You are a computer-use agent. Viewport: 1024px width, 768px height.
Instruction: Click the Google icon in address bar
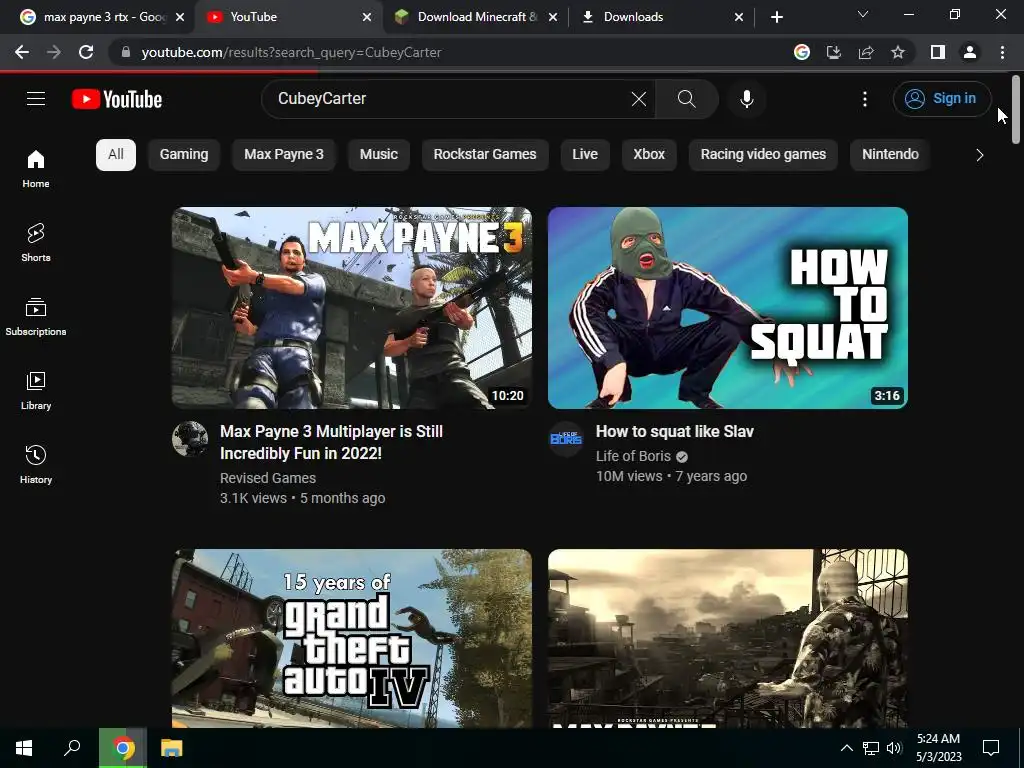pyautogui.click(x=802, y=52)
